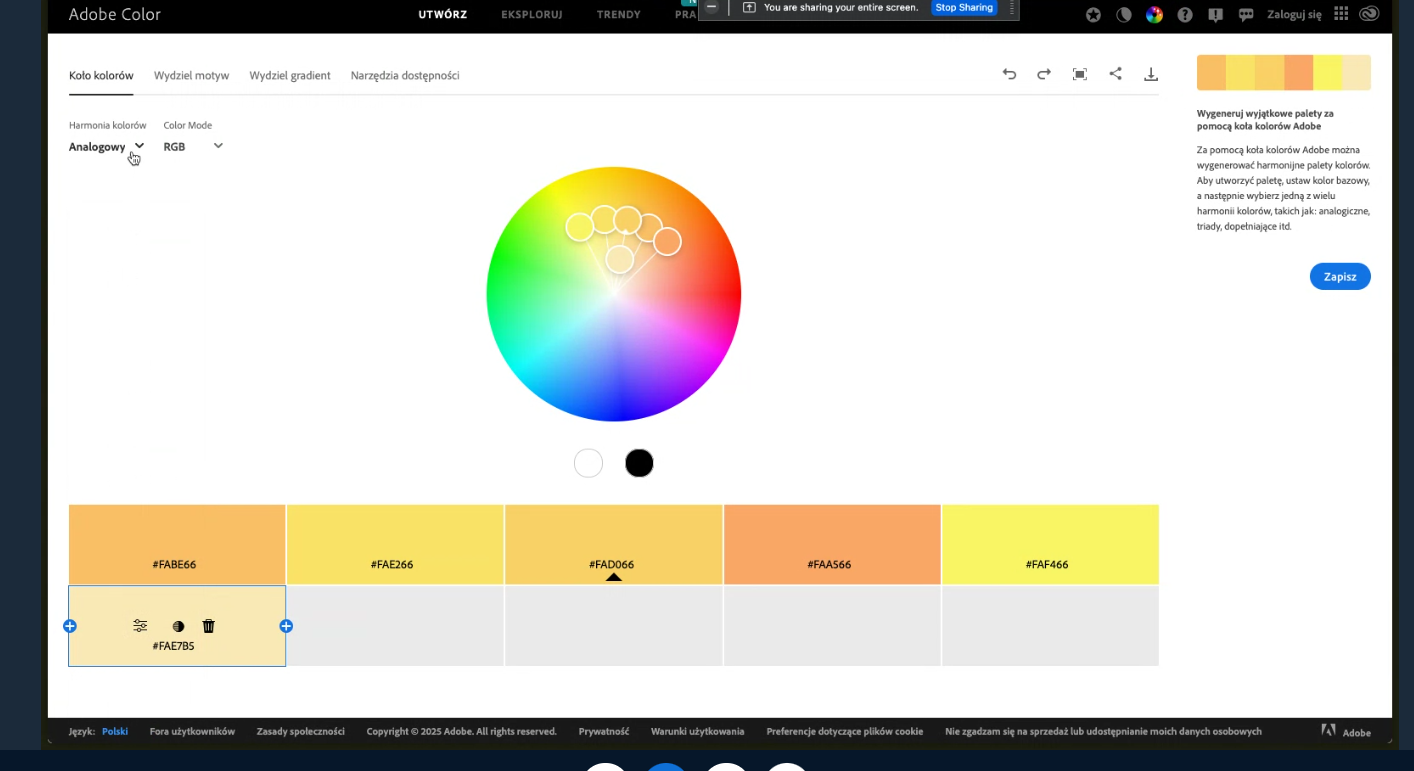This screenshot has width=1414, height=771.
Task: Click the undo arrow icon
Action: [1009, 74]
